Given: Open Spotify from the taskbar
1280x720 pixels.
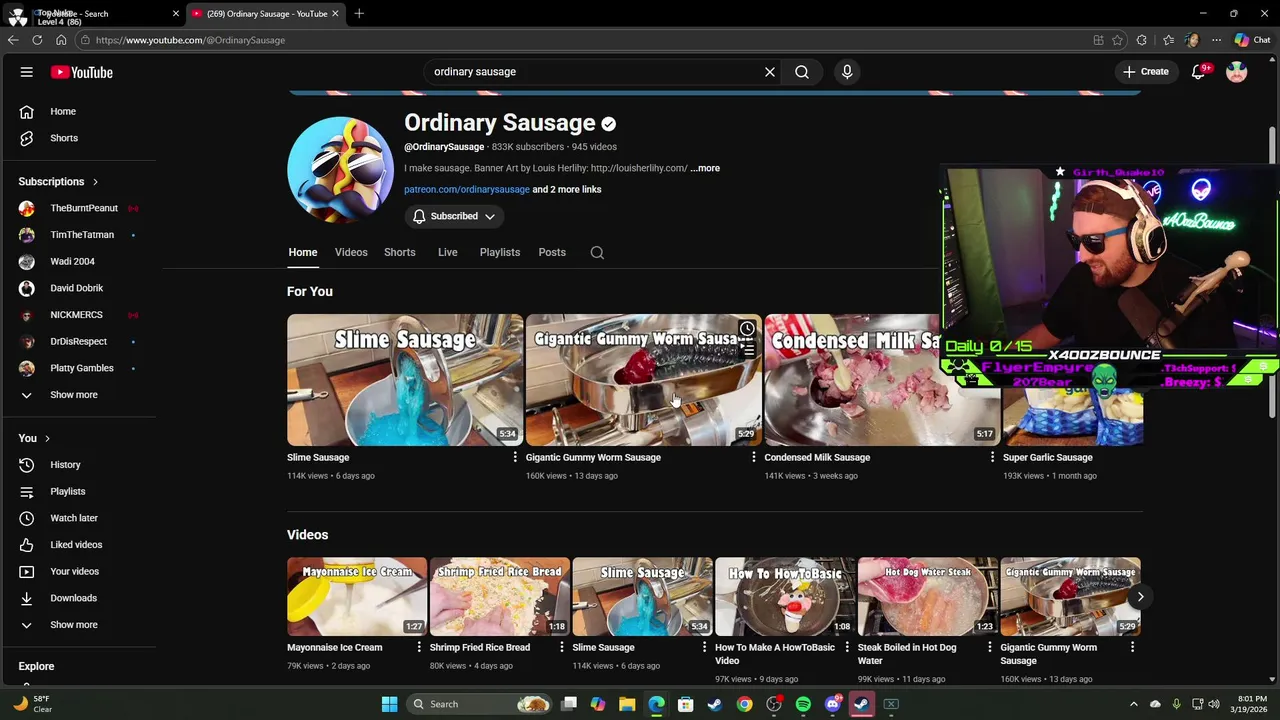Looking at the screenshot, I should pyautogui.click(x=803, y=704).
